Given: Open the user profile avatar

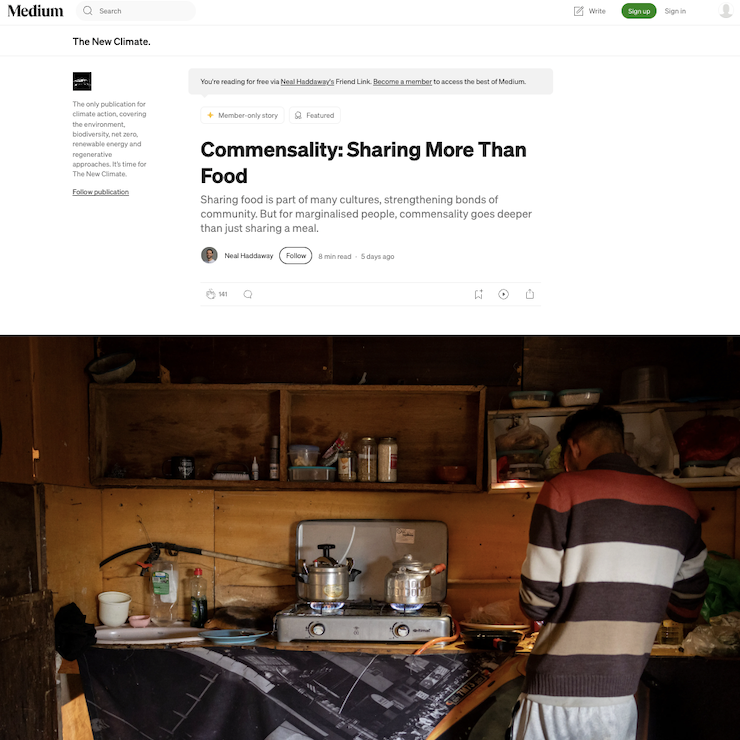Looking at the screenshot, I should coord(725,10).
